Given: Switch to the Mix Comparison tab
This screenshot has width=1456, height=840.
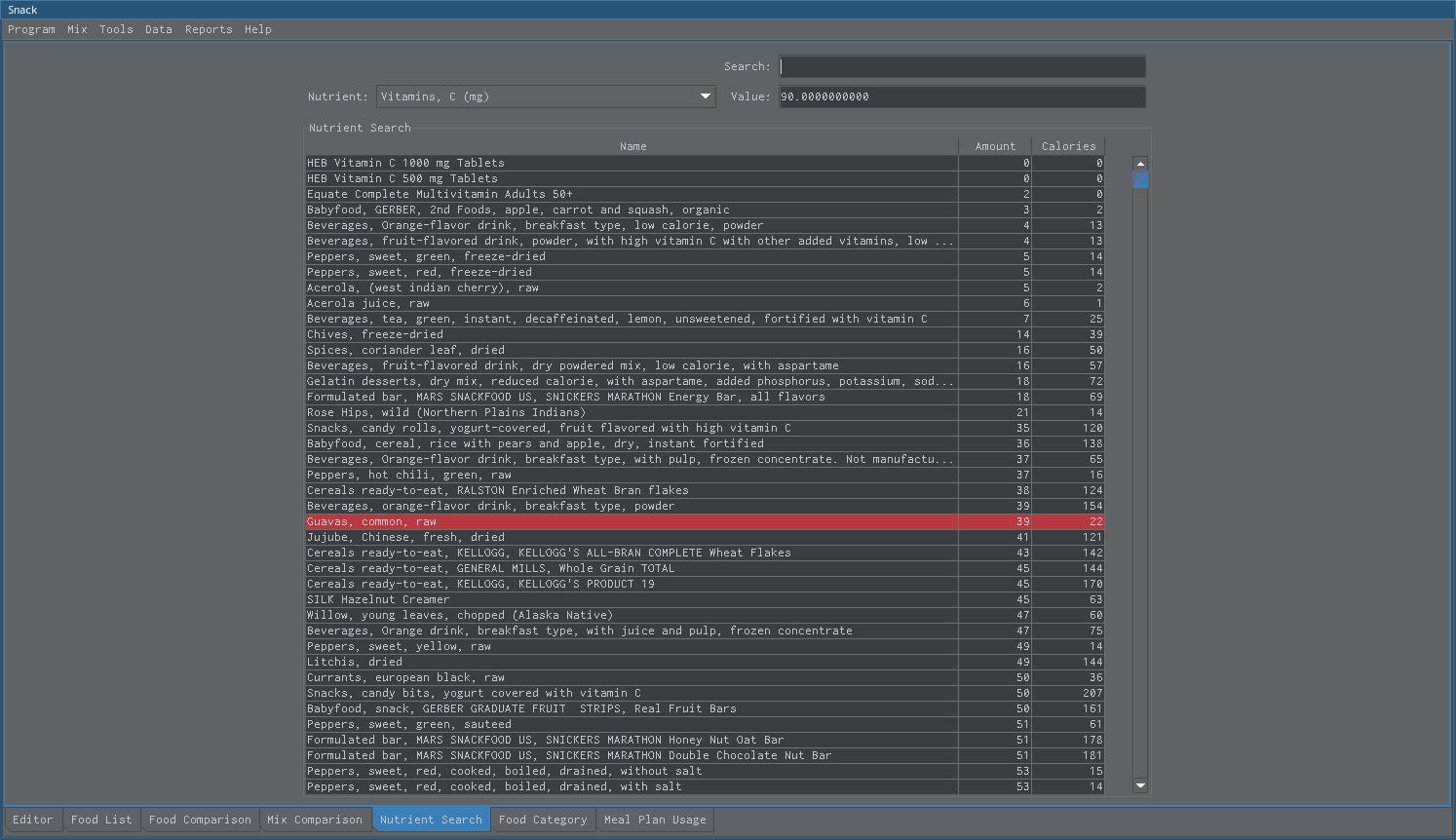Looking at the screenshot, I should [315, 820].
